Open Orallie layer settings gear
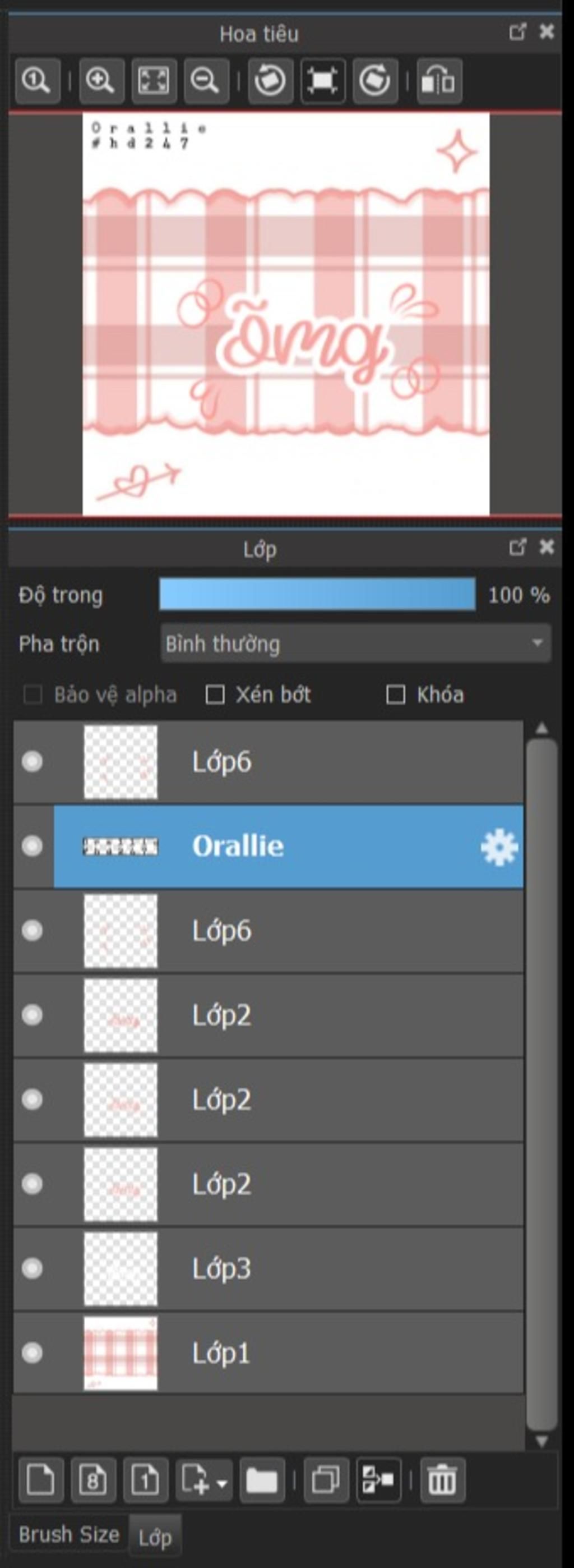The width and height of the screenshot is (574, 1568). [498, 847]
